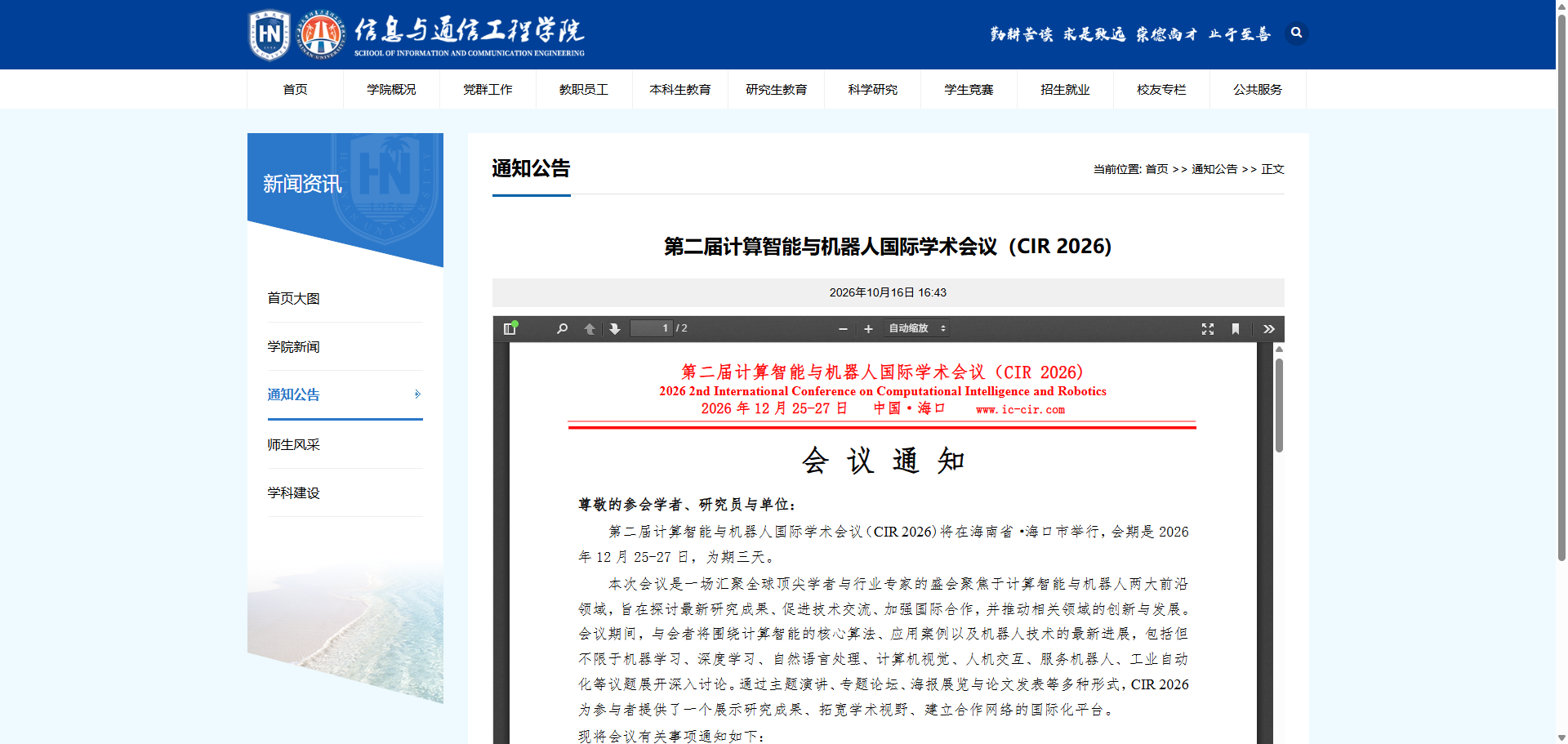This screenshot has width=1568, height=744.
Task: Go to previous page of PDF
Action: pos(590,328)
